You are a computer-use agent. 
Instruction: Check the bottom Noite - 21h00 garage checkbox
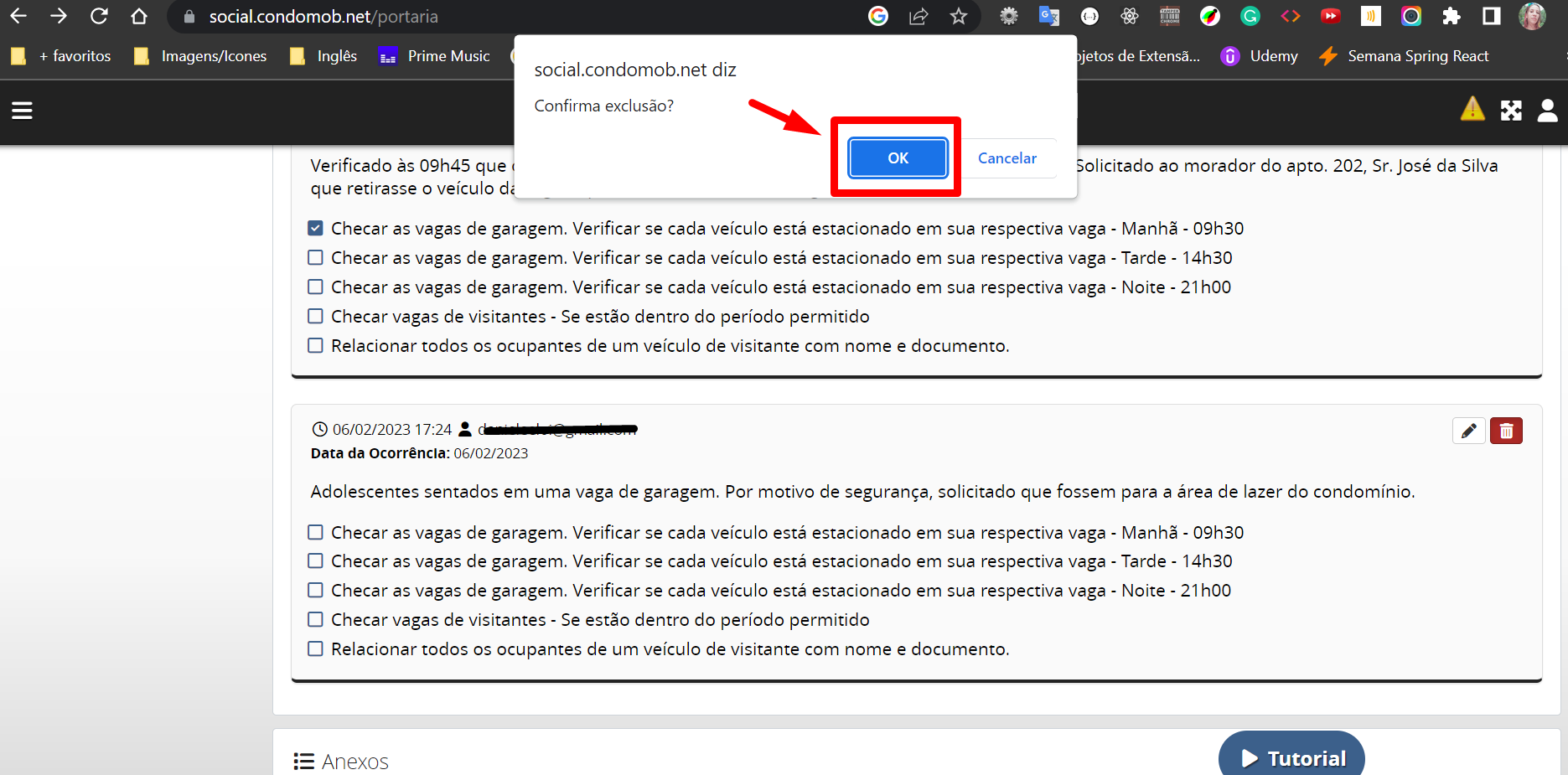315,591
